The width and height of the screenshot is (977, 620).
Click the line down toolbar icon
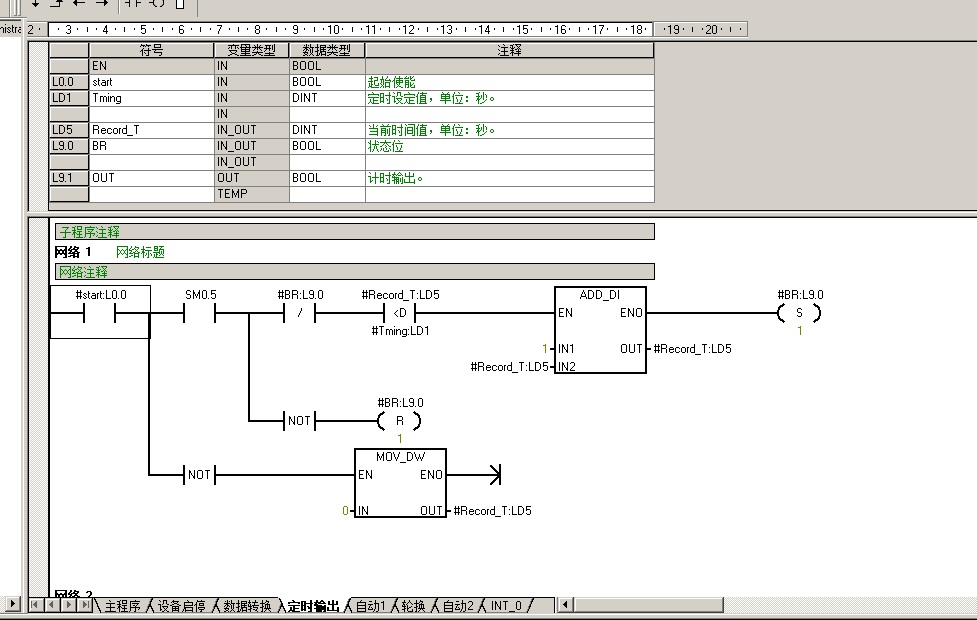[35, 4]
